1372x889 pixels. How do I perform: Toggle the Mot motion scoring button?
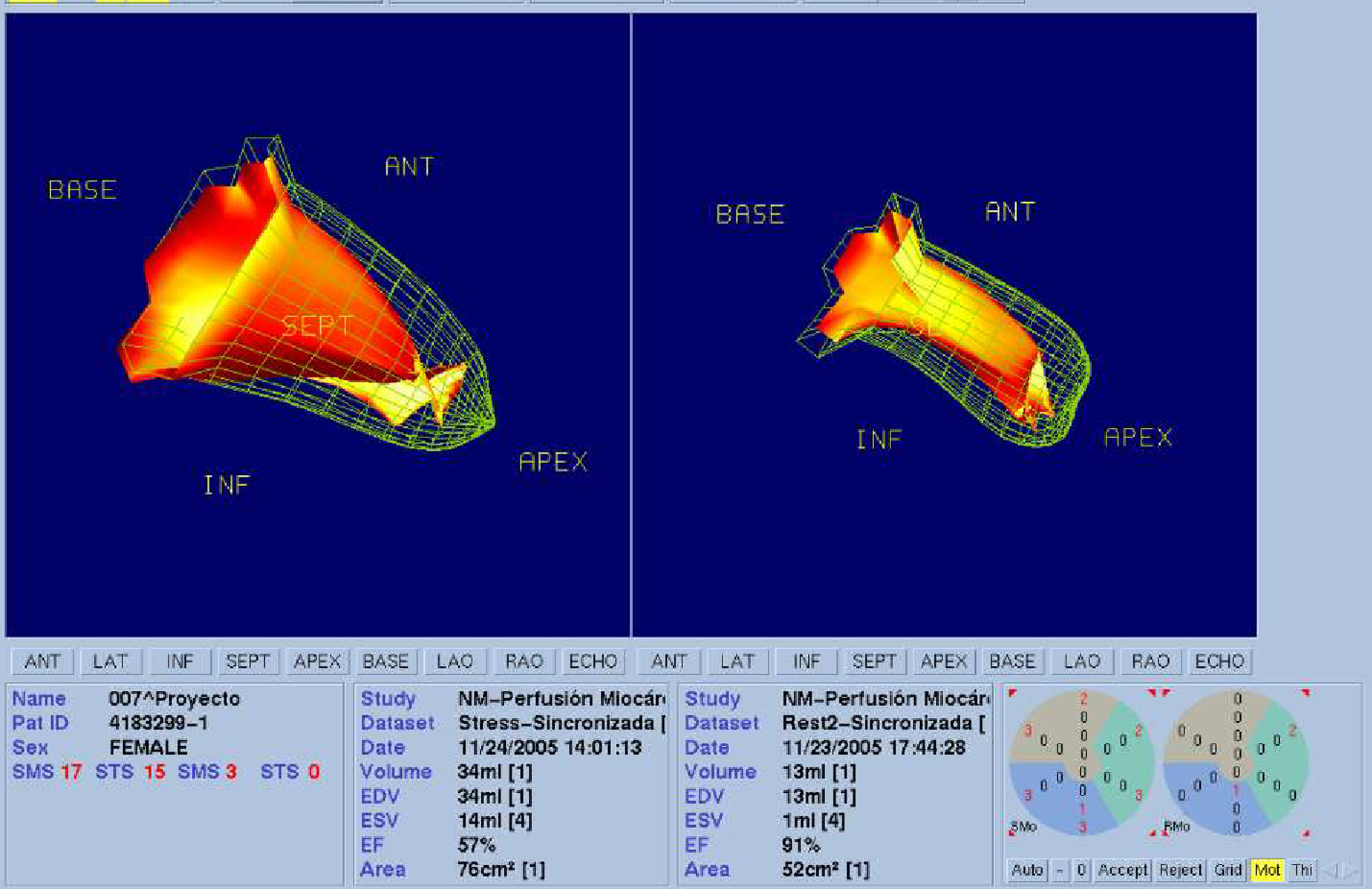pyautogui.click(x=1266, y=870)
